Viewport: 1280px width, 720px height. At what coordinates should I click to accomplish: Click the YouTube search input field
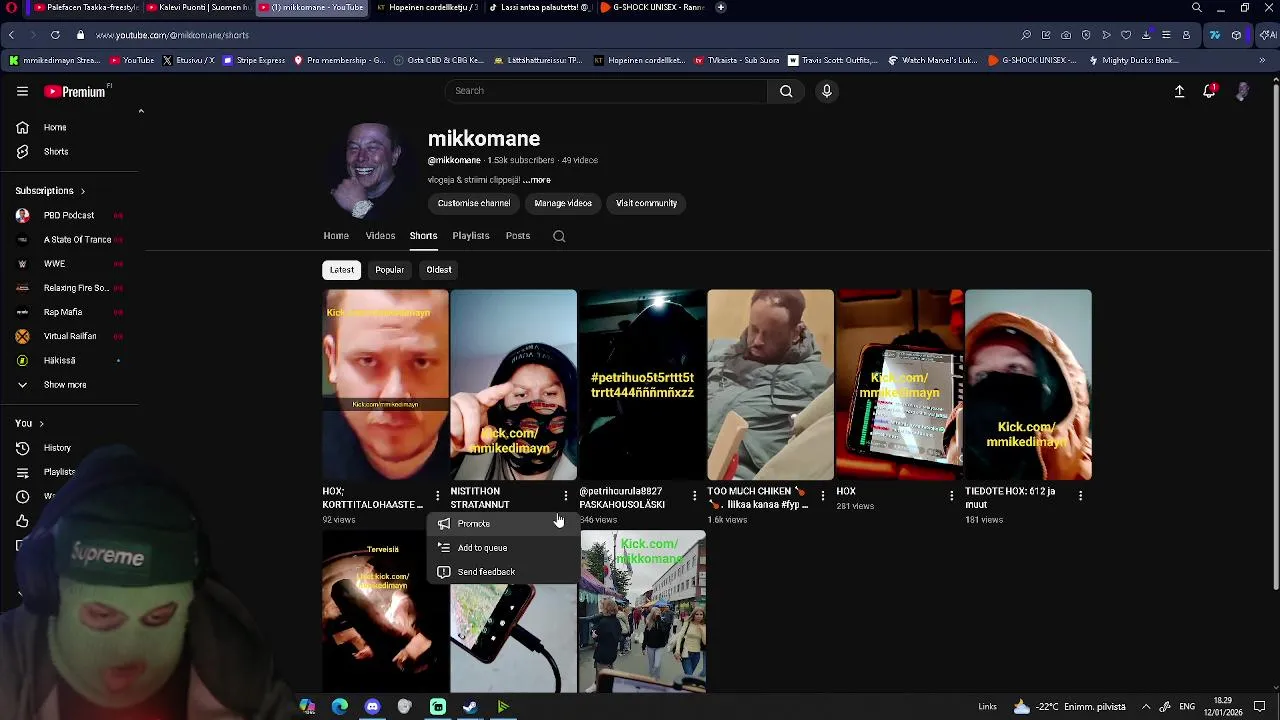coord(606,91)
